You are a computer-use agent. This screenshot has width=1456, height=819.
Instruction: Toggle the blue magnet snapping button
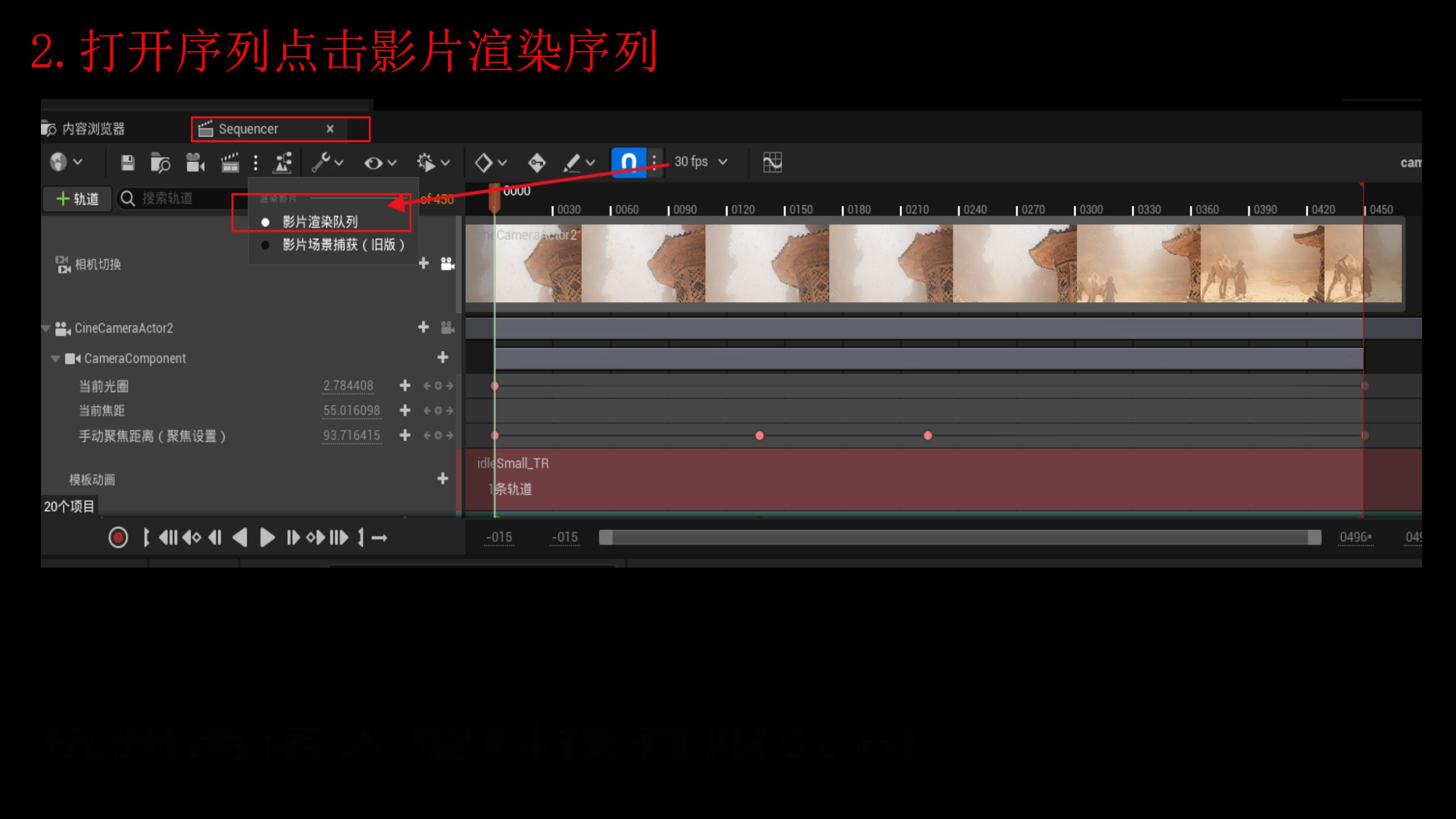628,163
